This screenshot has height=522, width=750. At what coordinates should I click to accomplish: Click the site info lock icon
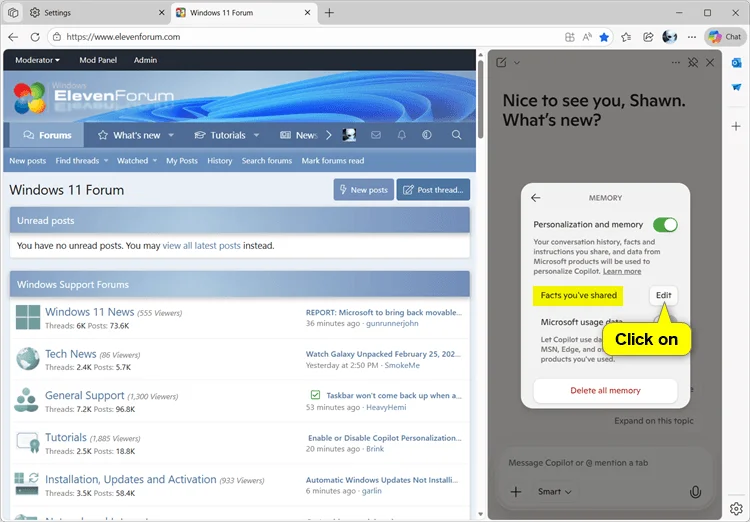point(57,37)
